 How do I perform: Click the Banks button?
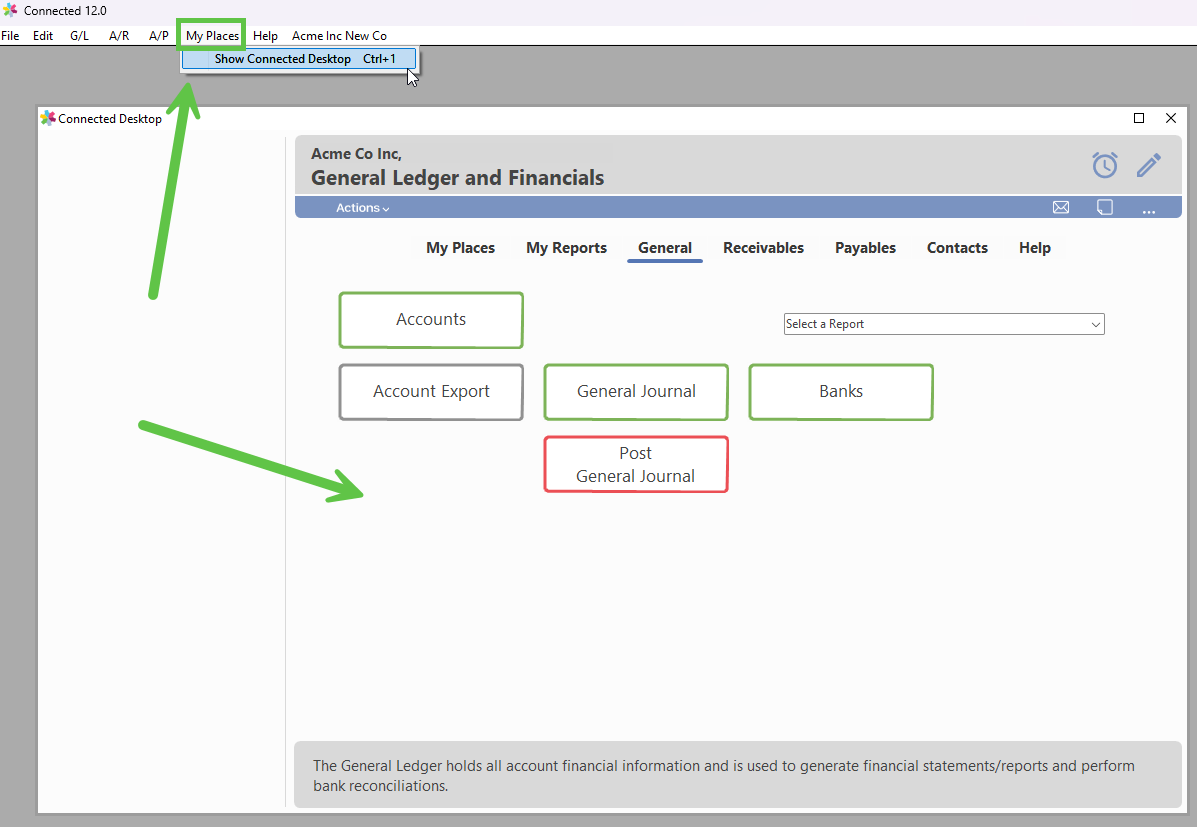[x=841, y=392]
